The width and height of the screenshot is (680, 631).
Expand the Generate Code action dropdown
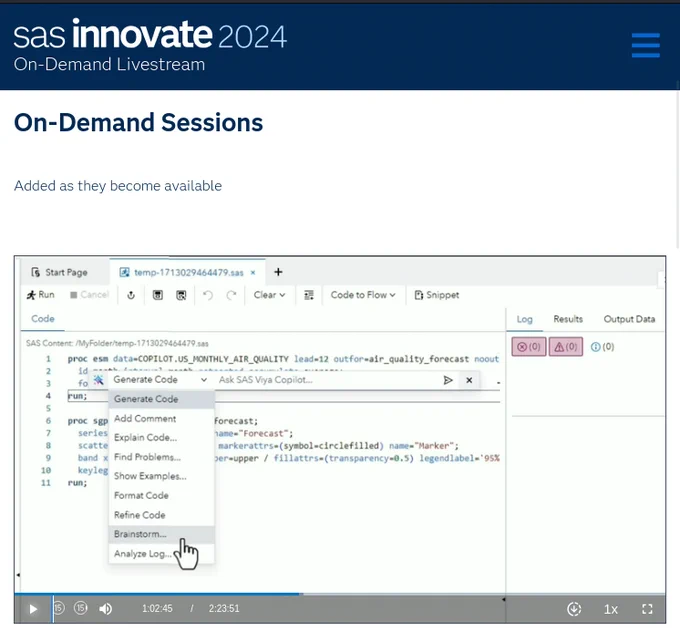160,380
